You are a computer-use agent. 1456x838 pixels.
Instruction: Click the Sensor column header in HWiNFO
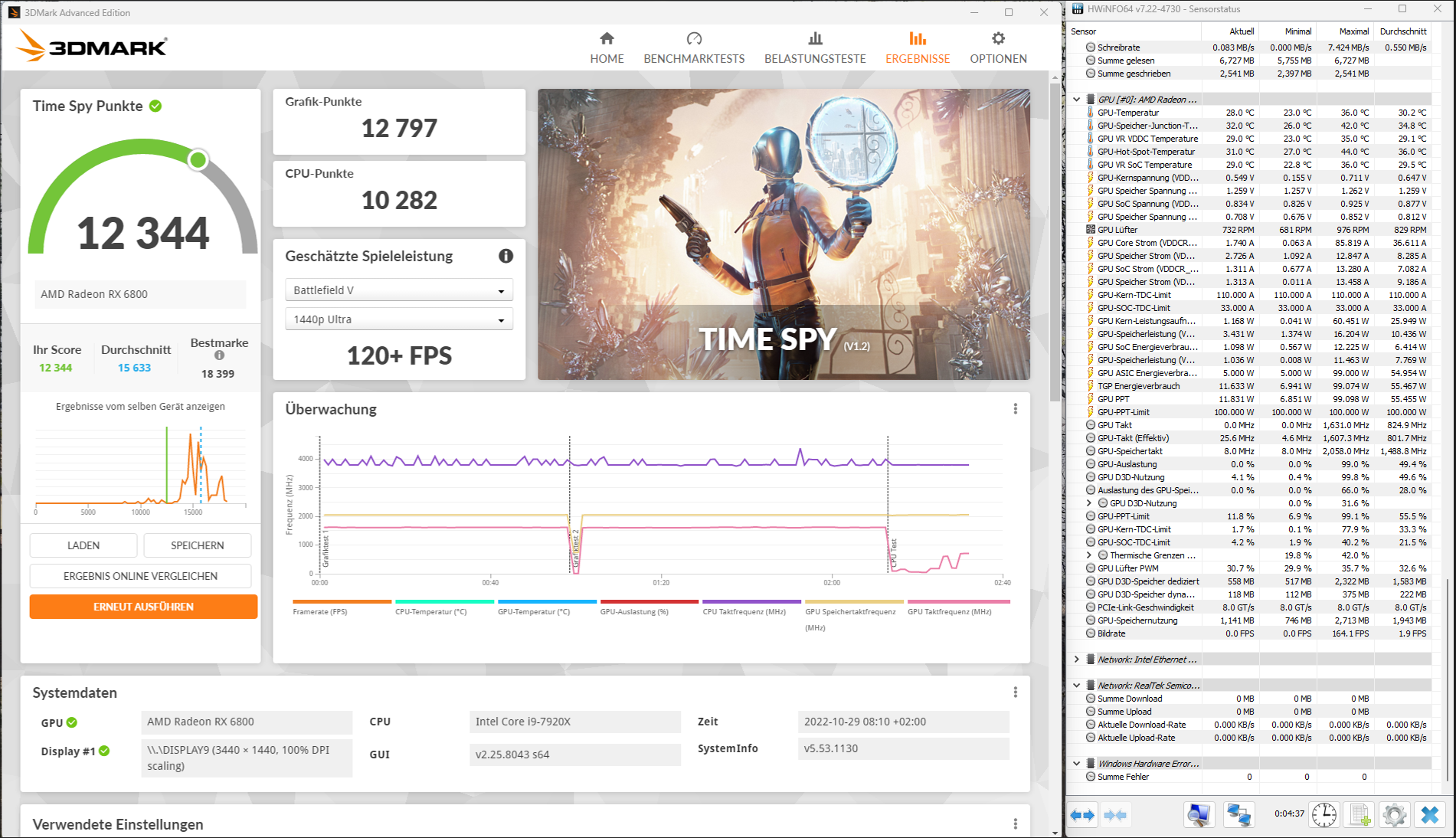[1134, 31]
